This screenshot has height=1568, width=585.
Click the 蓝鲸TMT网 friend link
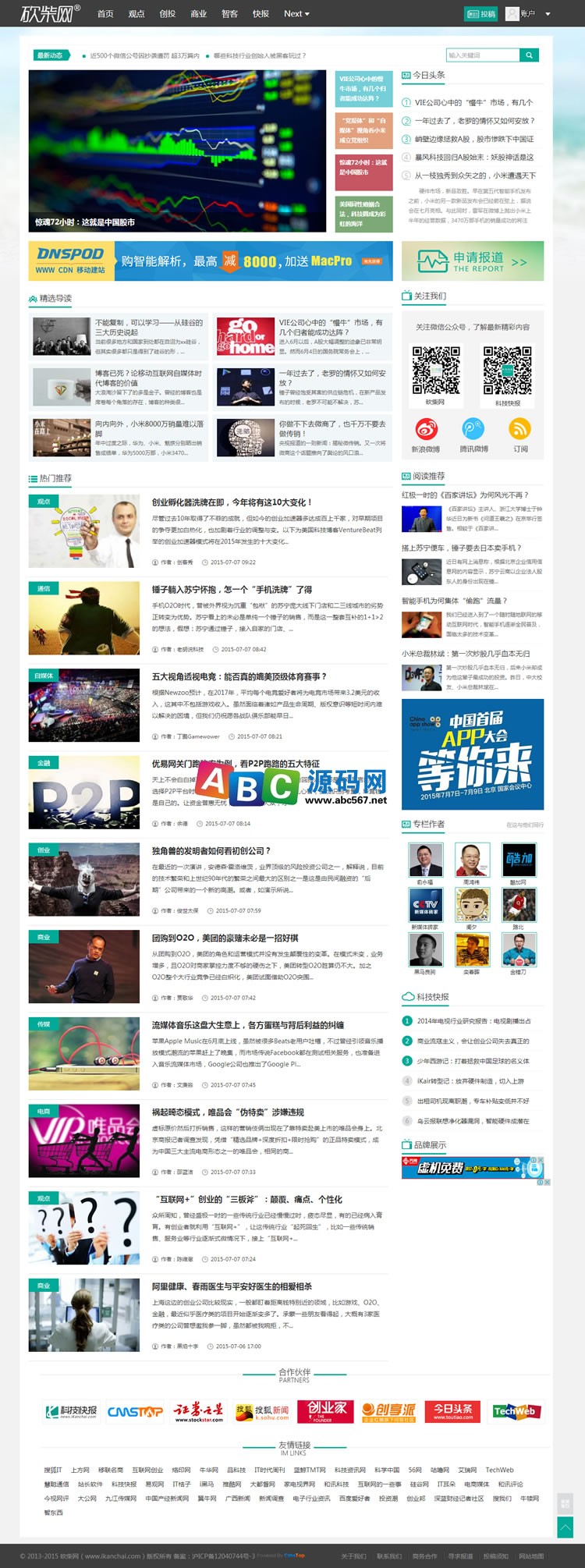[x=310, y=1470]
